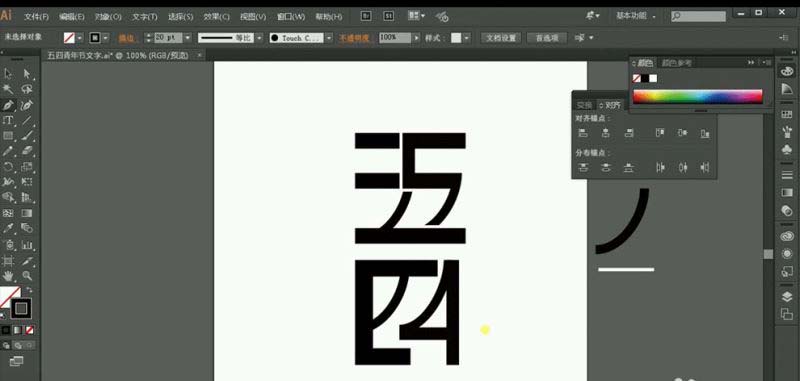Set color mode to solid Color

6,330
